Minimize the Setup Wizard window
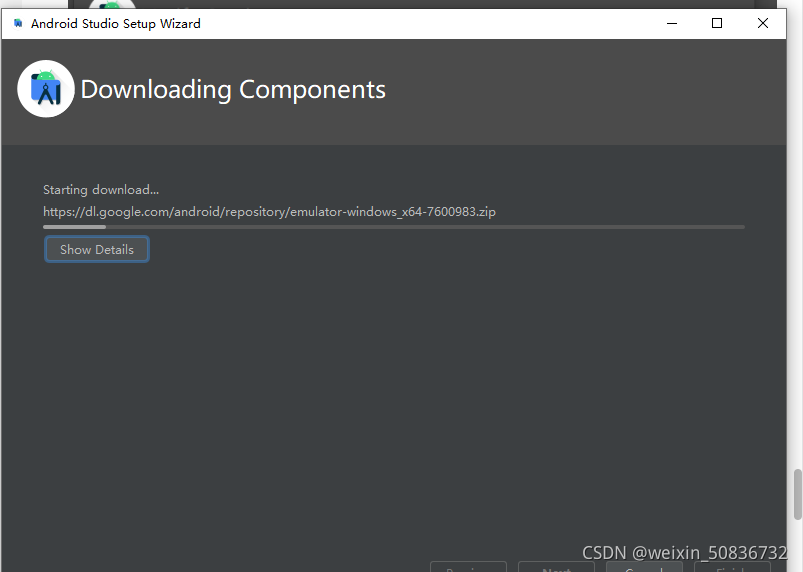Viewport: 803px width, 572px height. pyautogui.click(x=672, y=24)
